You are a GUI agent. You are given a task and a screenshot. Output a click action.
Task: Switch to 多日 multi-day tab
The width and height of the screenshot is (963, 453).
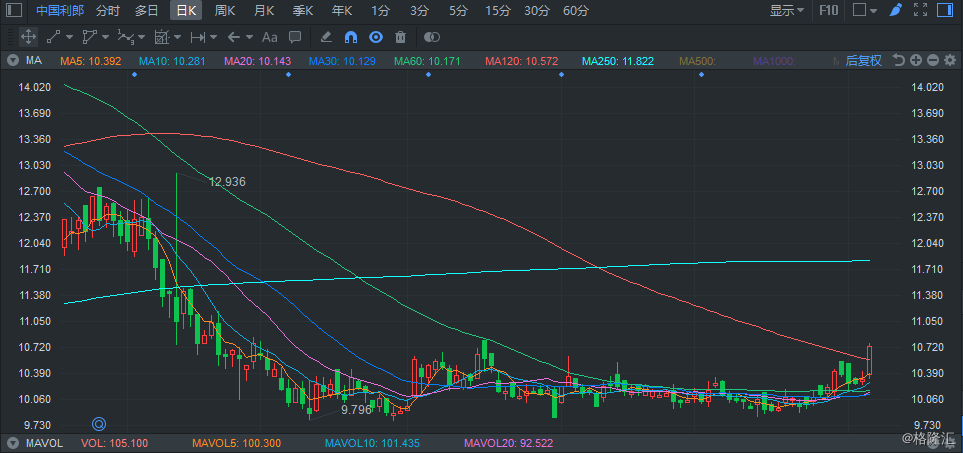click(x=147, y=10)
